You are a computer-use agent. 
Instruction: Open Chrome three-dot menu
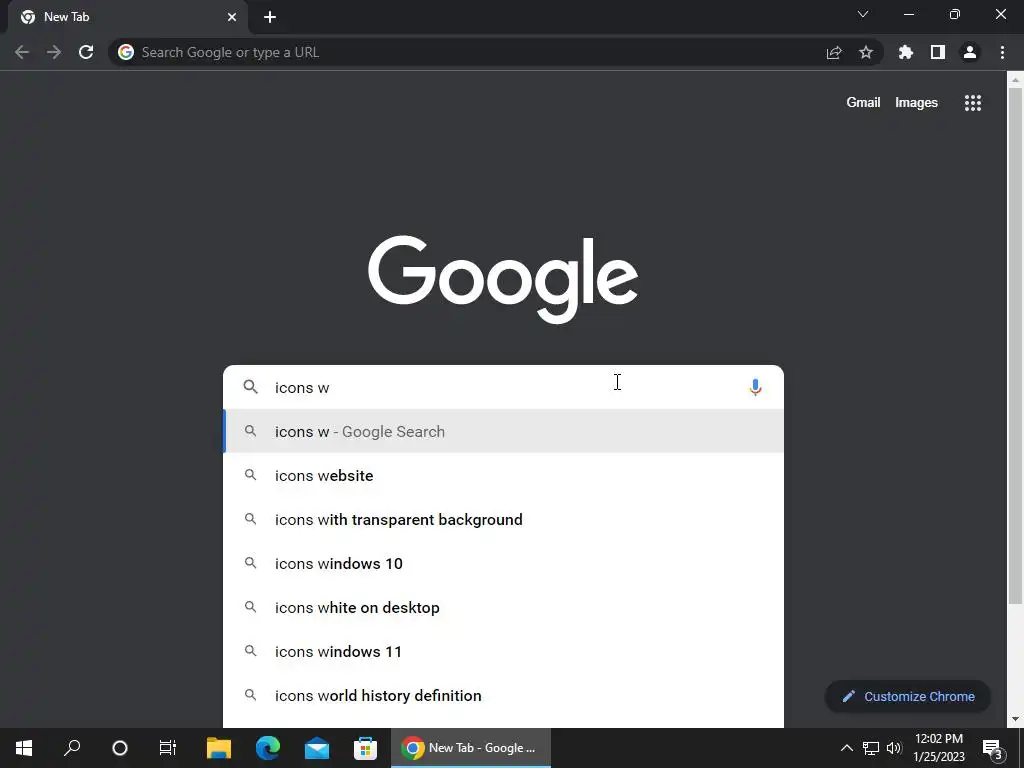point(1002,52)
